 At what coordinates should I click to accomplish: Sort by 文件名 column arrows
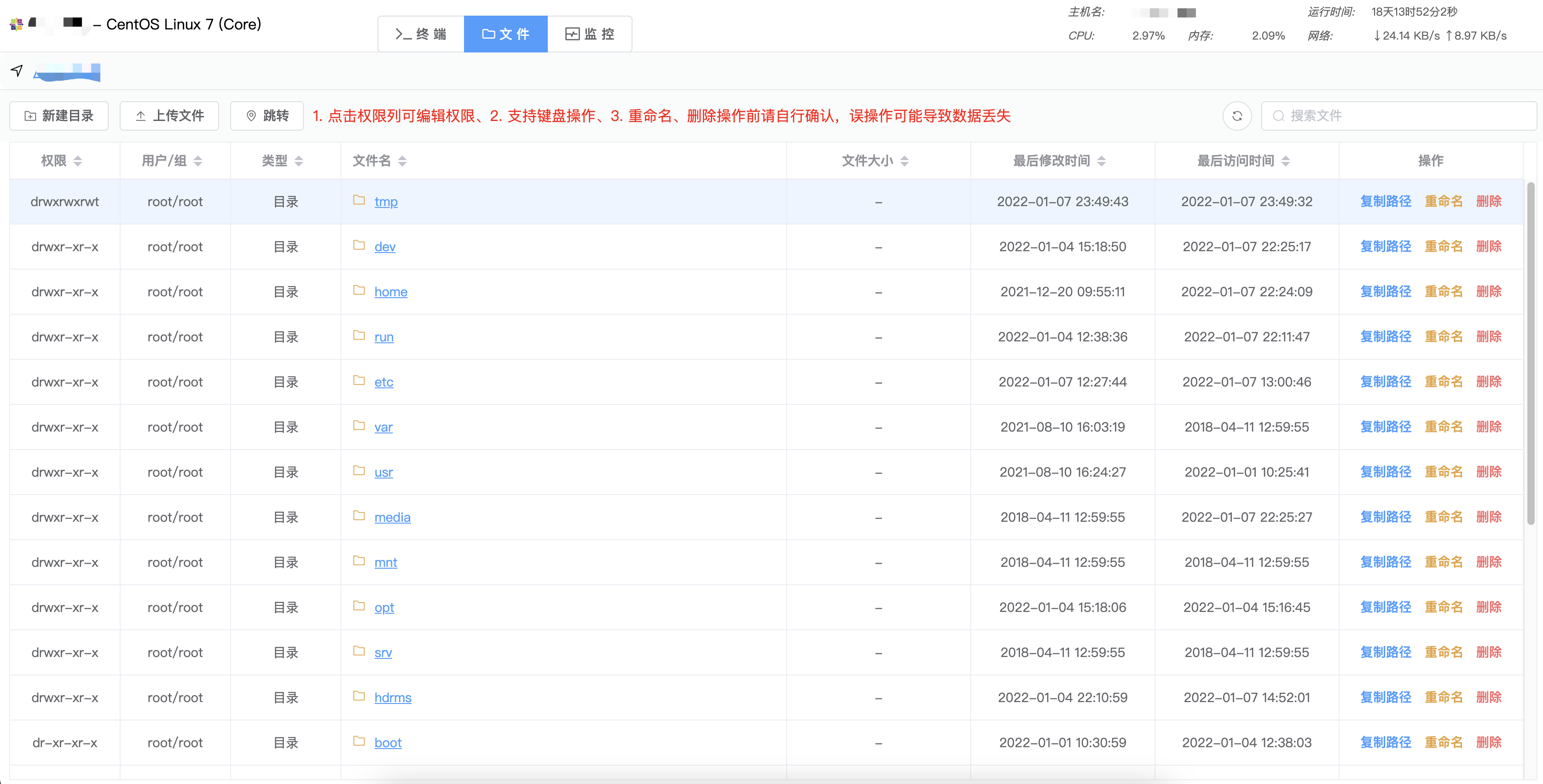(402, 161)
